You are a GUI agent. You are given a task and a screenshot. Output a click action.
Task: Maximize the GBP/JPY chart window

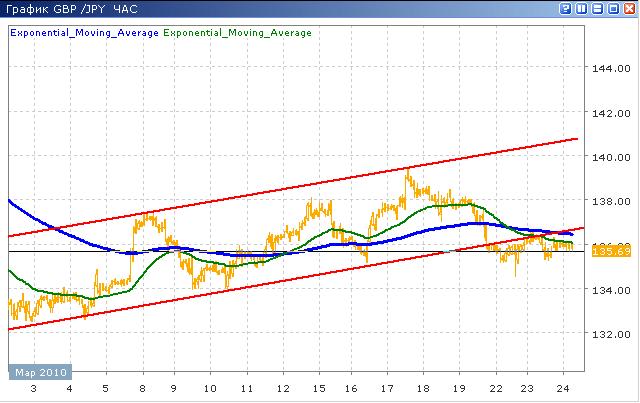coord(613,8)
